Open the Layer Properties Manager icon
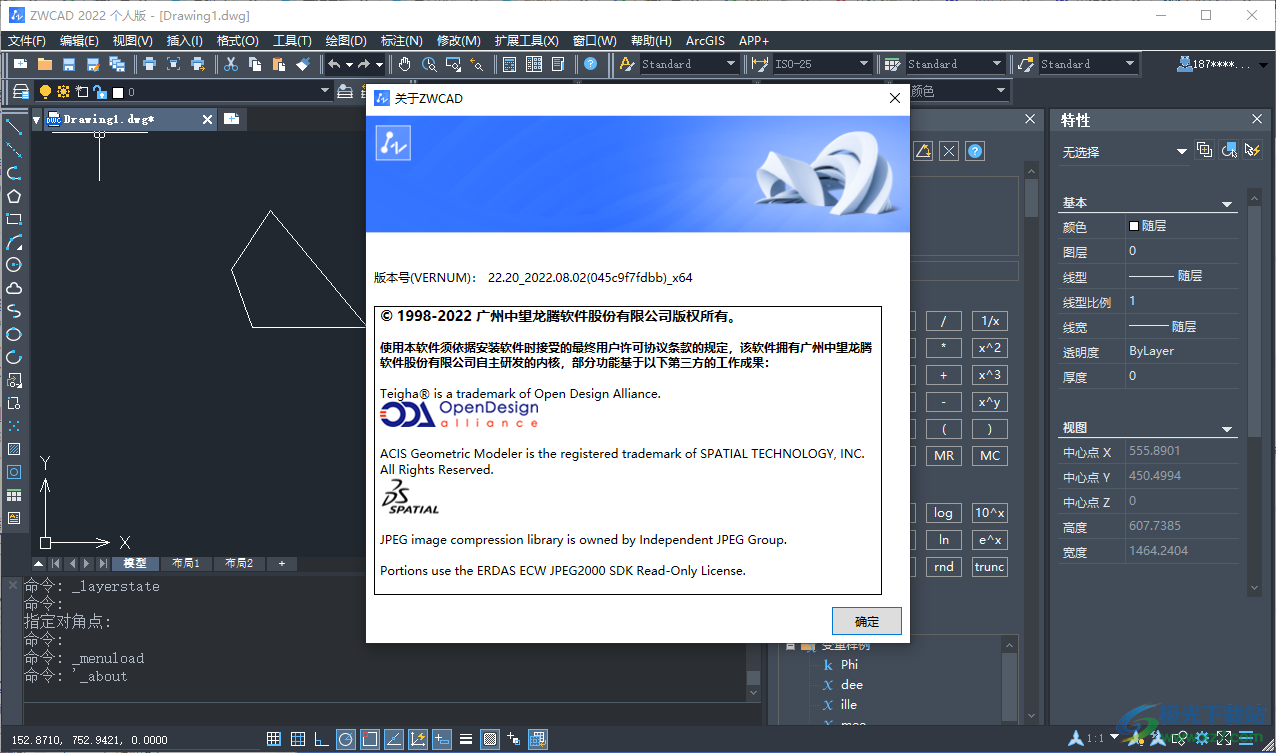 (x=20, y=91)
